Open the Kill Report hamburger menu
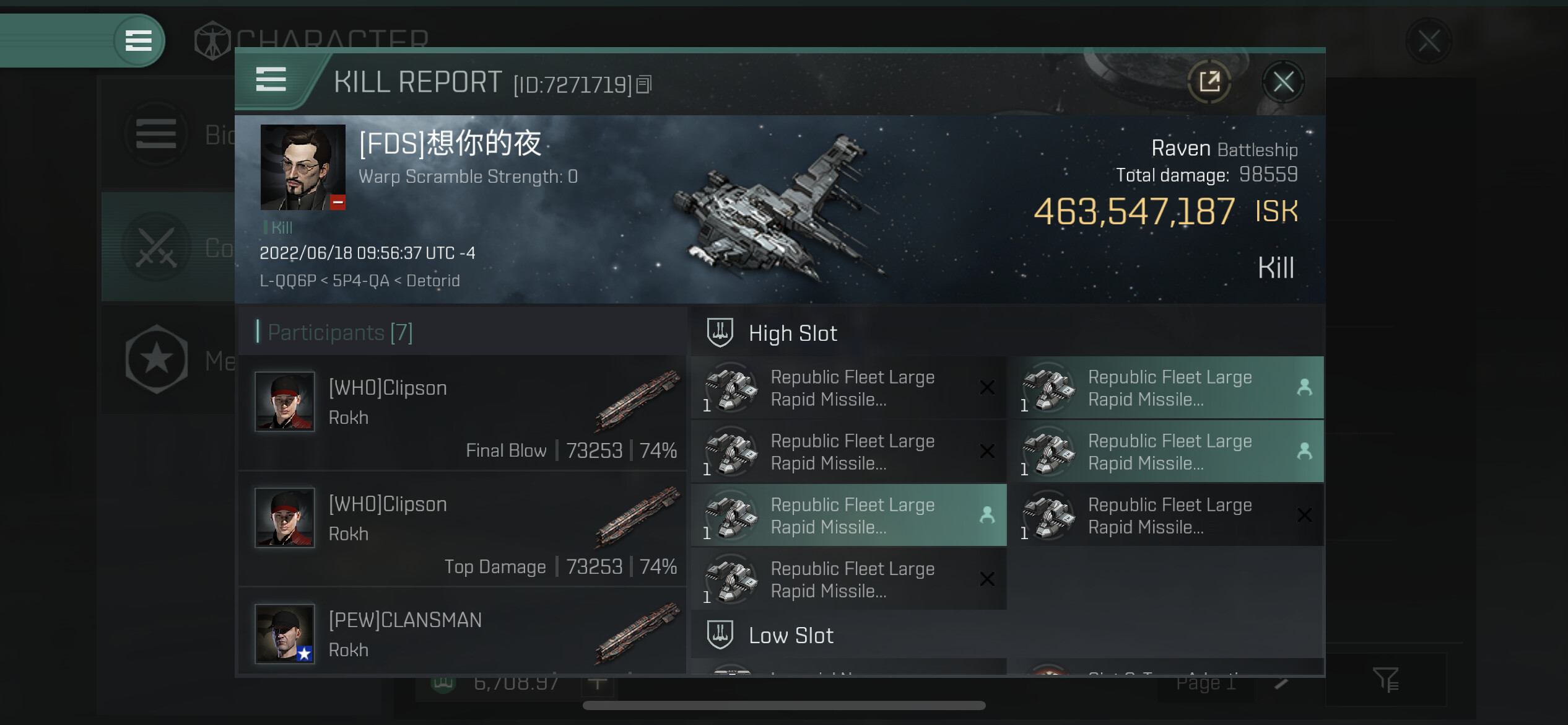This screenshot has height=725, width=1568. pos(271,80)
